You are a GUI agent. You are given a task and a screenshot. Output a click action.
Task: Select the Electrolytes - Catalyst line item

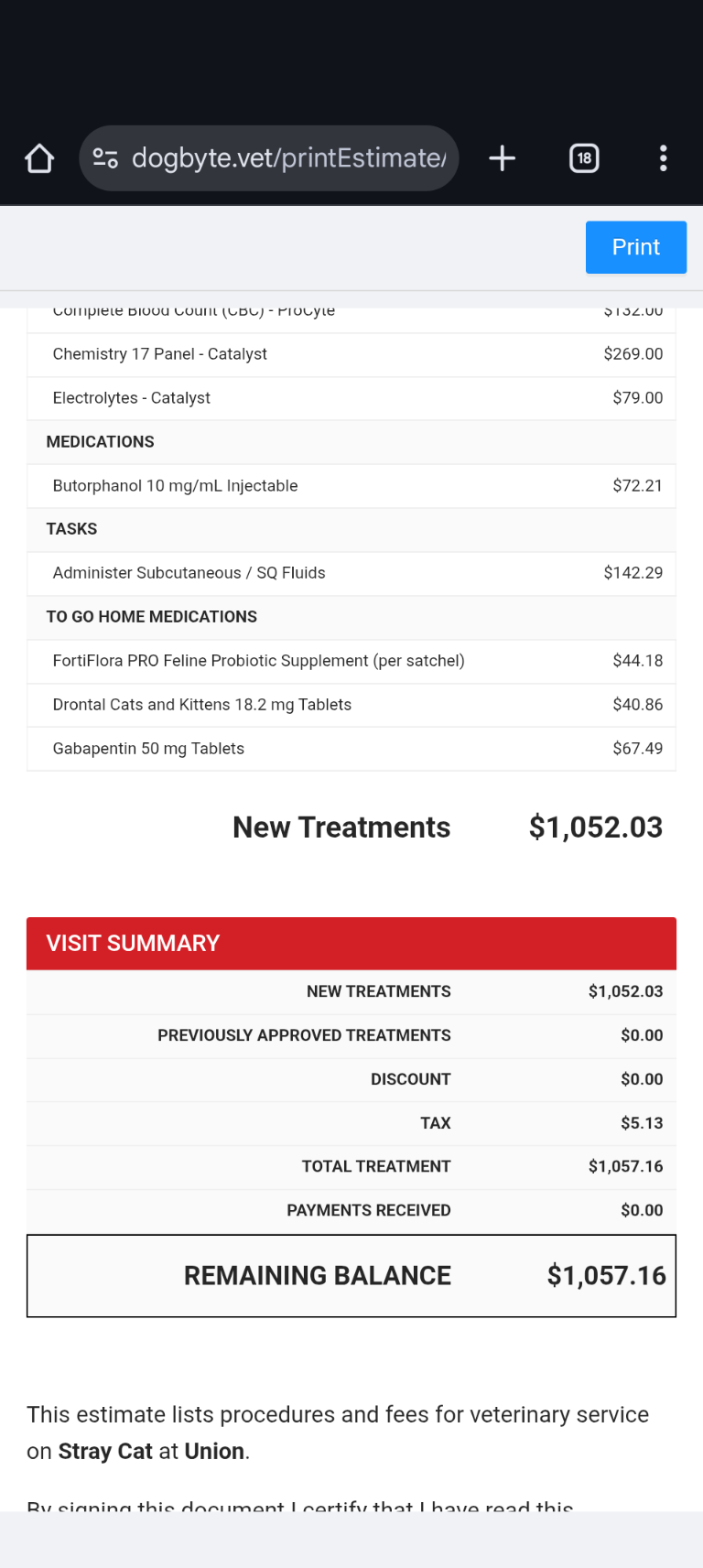351,398
